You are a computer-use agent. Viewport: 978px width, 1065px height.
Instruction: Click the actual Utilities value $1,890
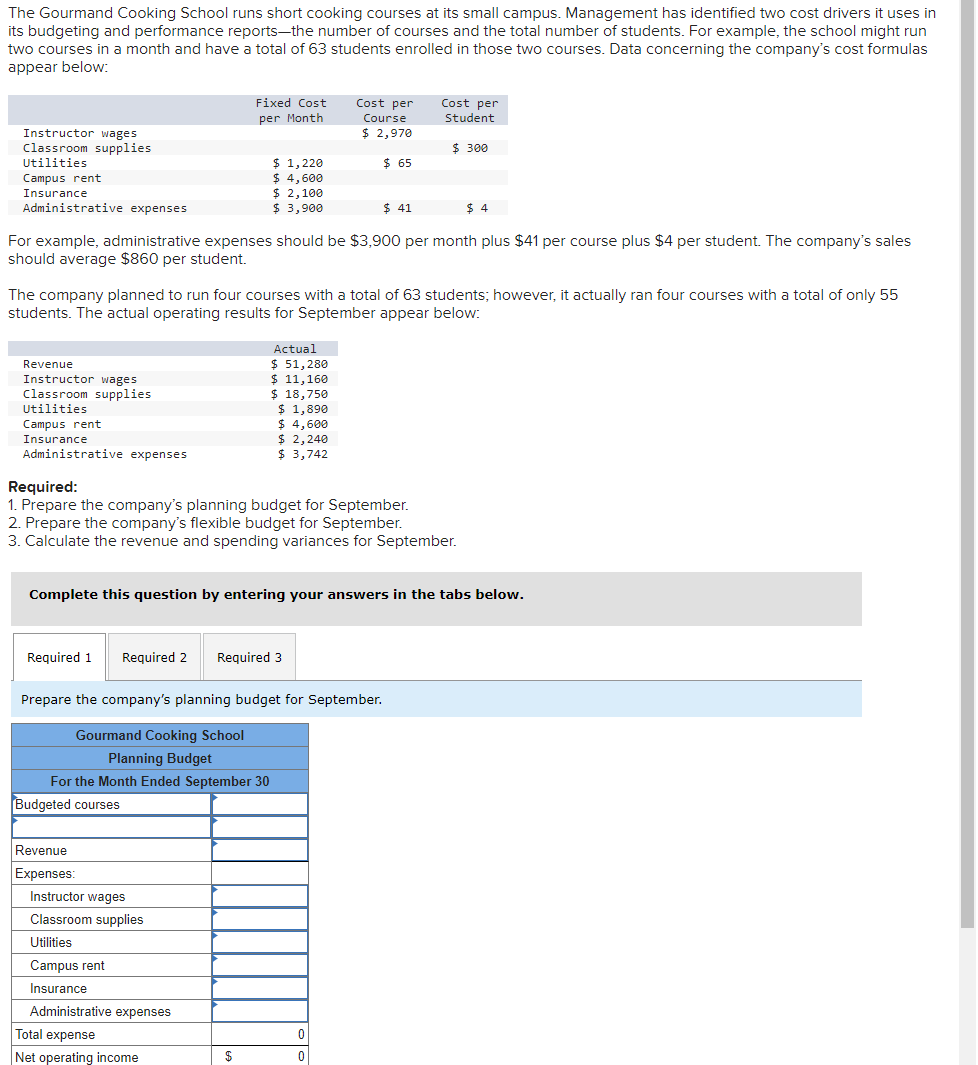(x=303, y=409)
